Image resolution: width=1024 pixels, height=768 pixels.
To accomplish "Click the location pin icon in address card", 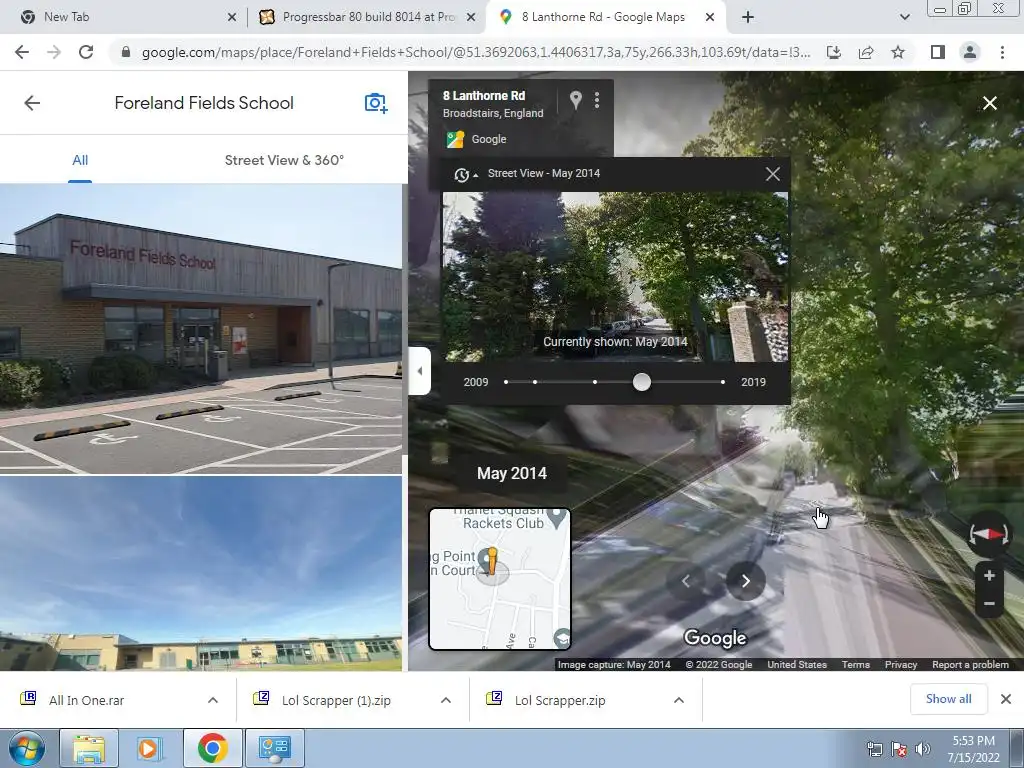I will point(575,100).
